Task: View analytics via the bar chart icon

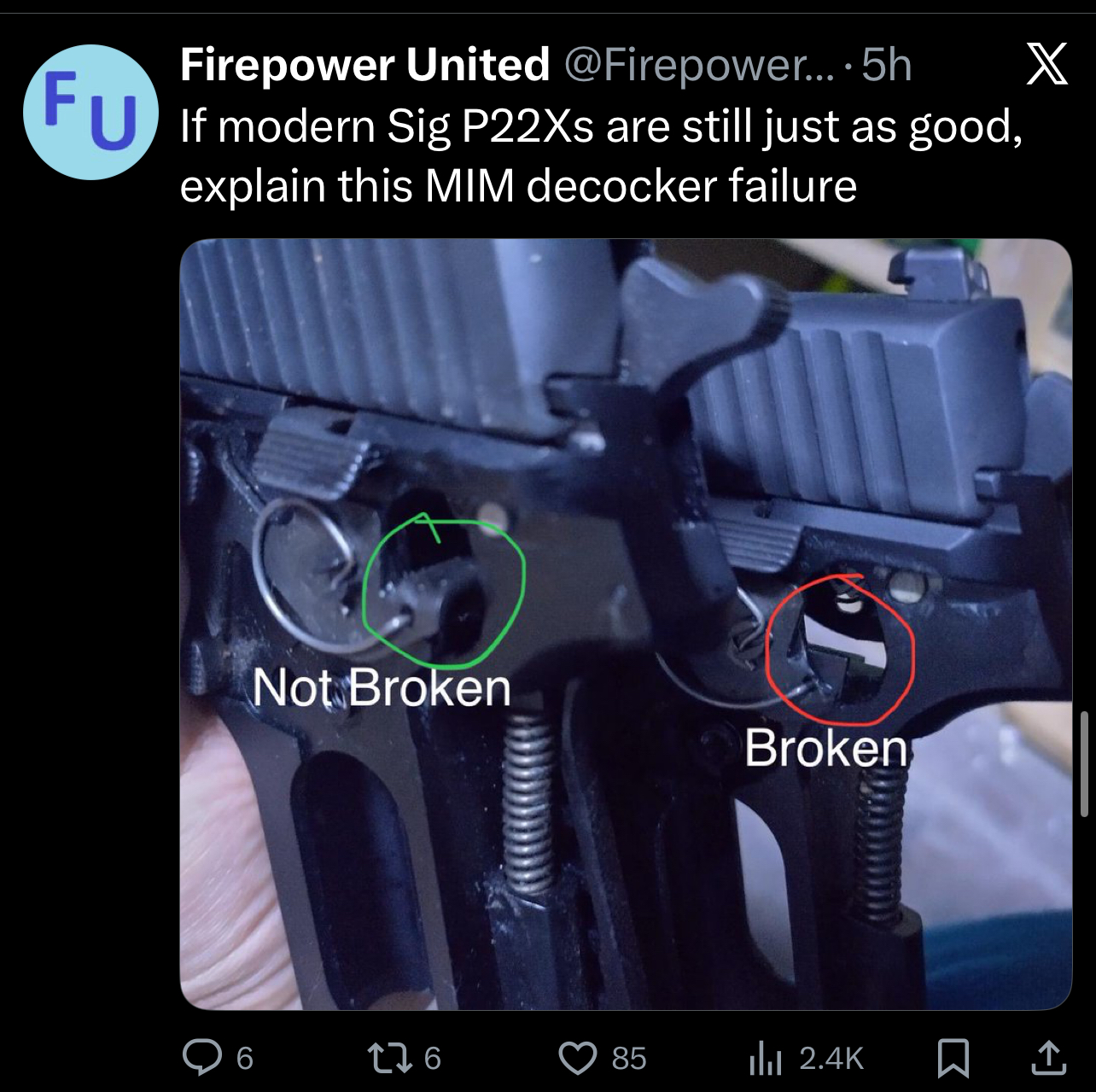Action: 766,1059
